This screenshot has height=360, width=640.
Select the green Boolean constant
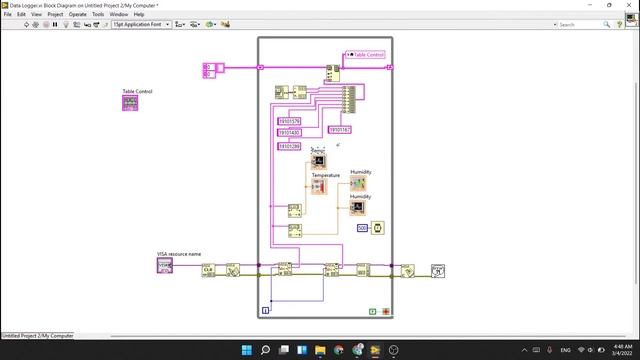pyautogui.click(x=373, y=311)
